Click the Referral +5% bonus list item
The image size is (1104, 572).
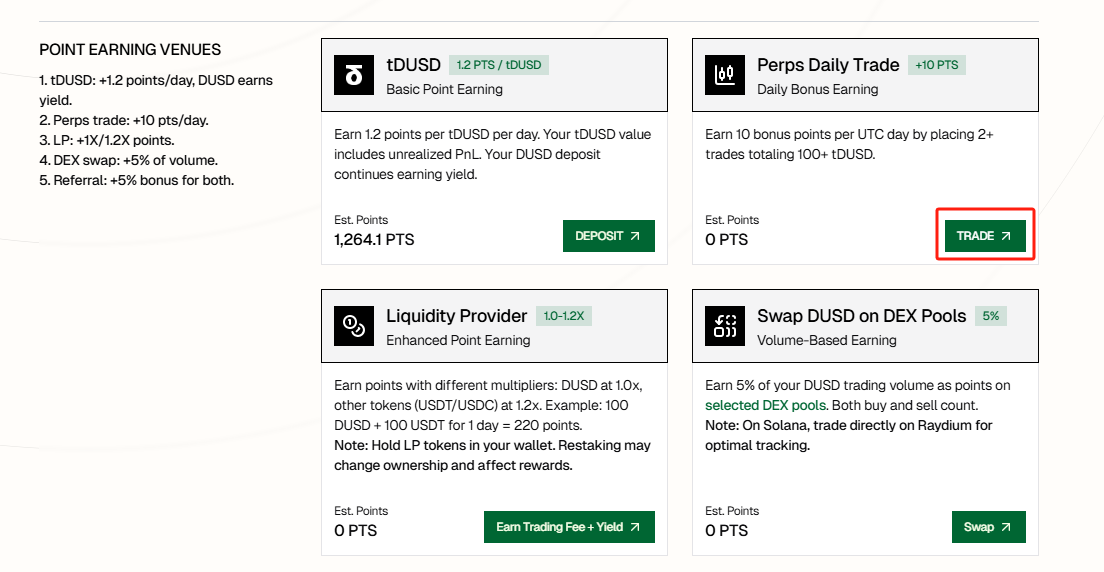(136, 181)
